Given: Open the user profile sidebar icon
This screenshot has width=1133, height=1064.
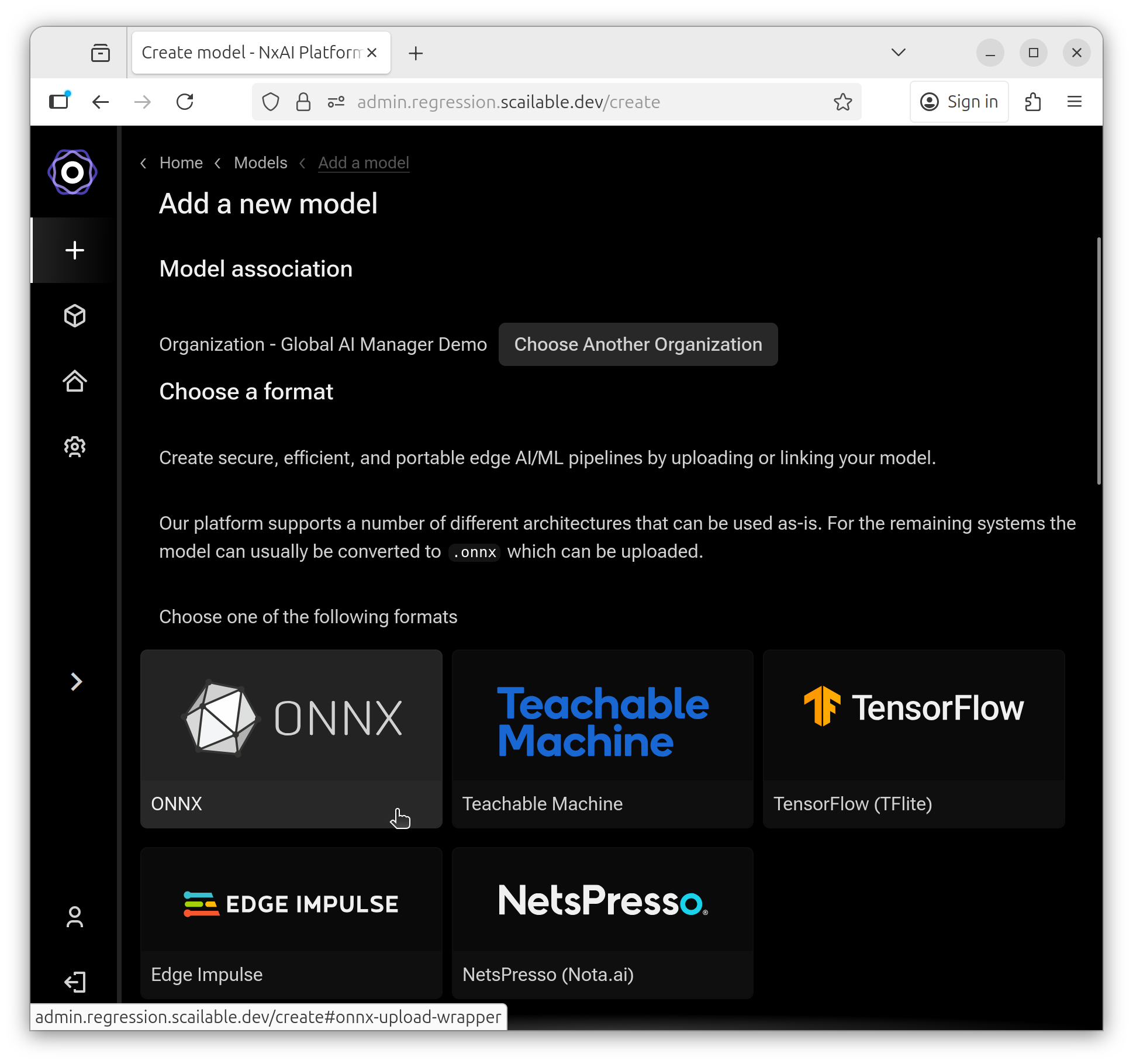Looking at the screenshot, I should [x=75, y=917].
